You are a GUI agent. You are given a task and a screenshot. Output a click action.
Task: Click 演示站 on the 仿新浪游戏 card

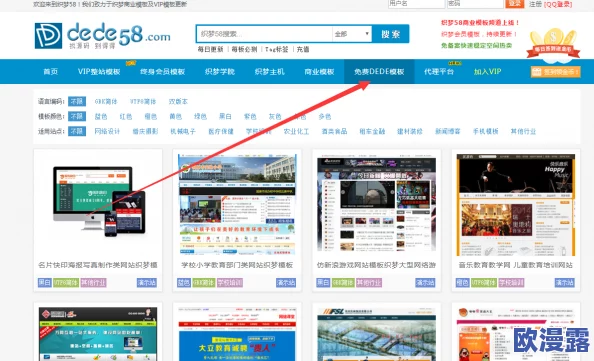click(425, 283)
